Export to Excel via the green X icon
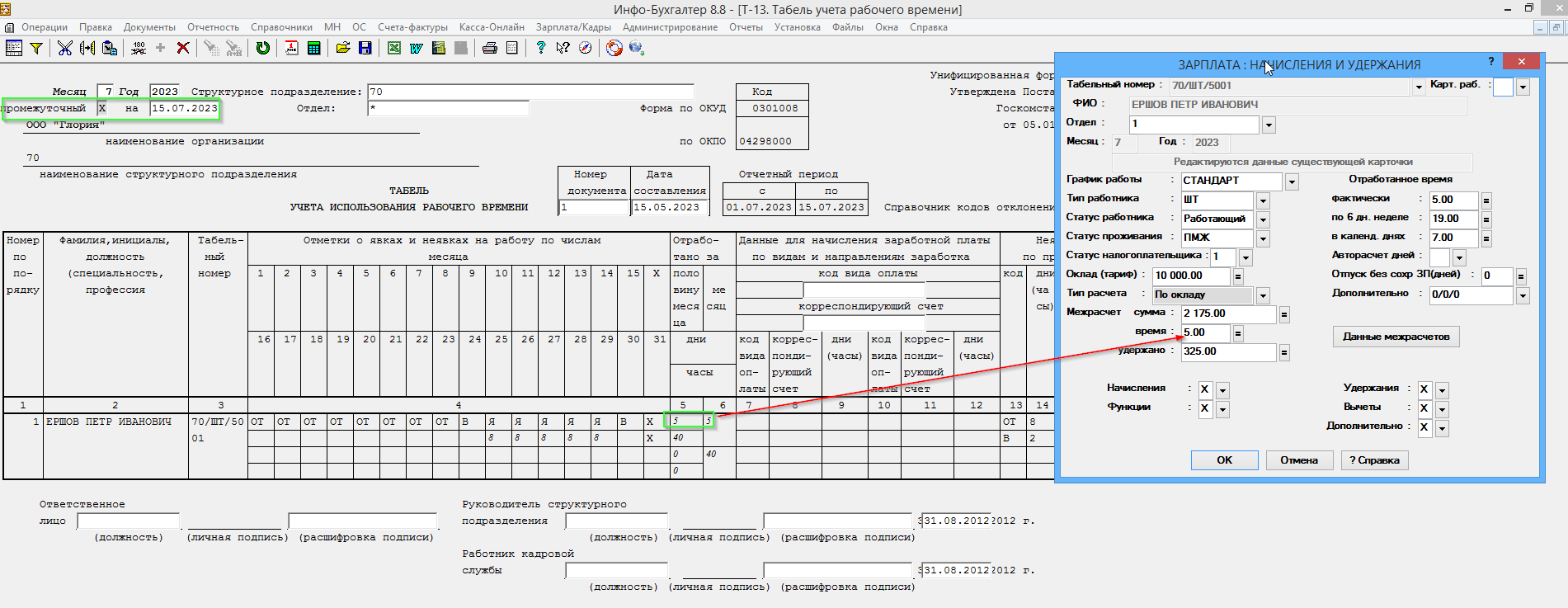The width and height of the screenshot is (1568, 608). pos(394,48)
